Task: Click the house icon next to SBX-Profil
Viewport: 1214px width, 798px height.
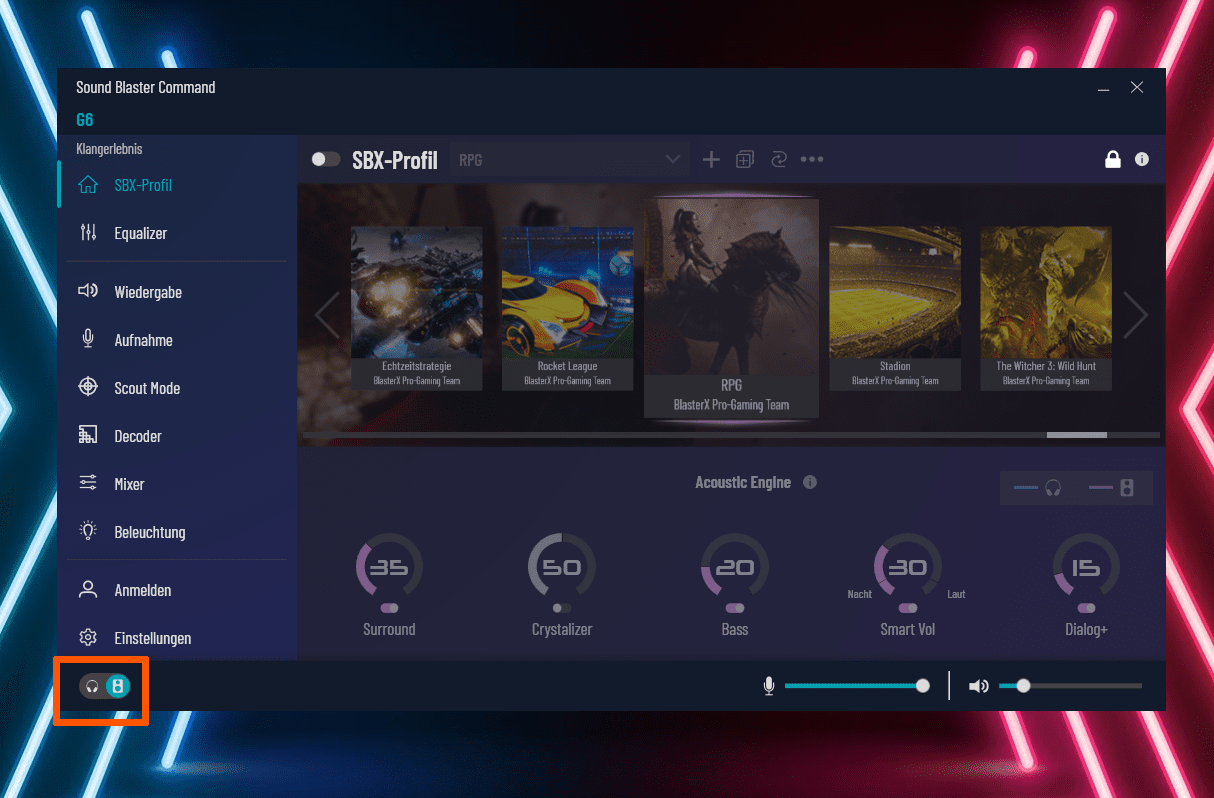Action: (x=88, y=185)
